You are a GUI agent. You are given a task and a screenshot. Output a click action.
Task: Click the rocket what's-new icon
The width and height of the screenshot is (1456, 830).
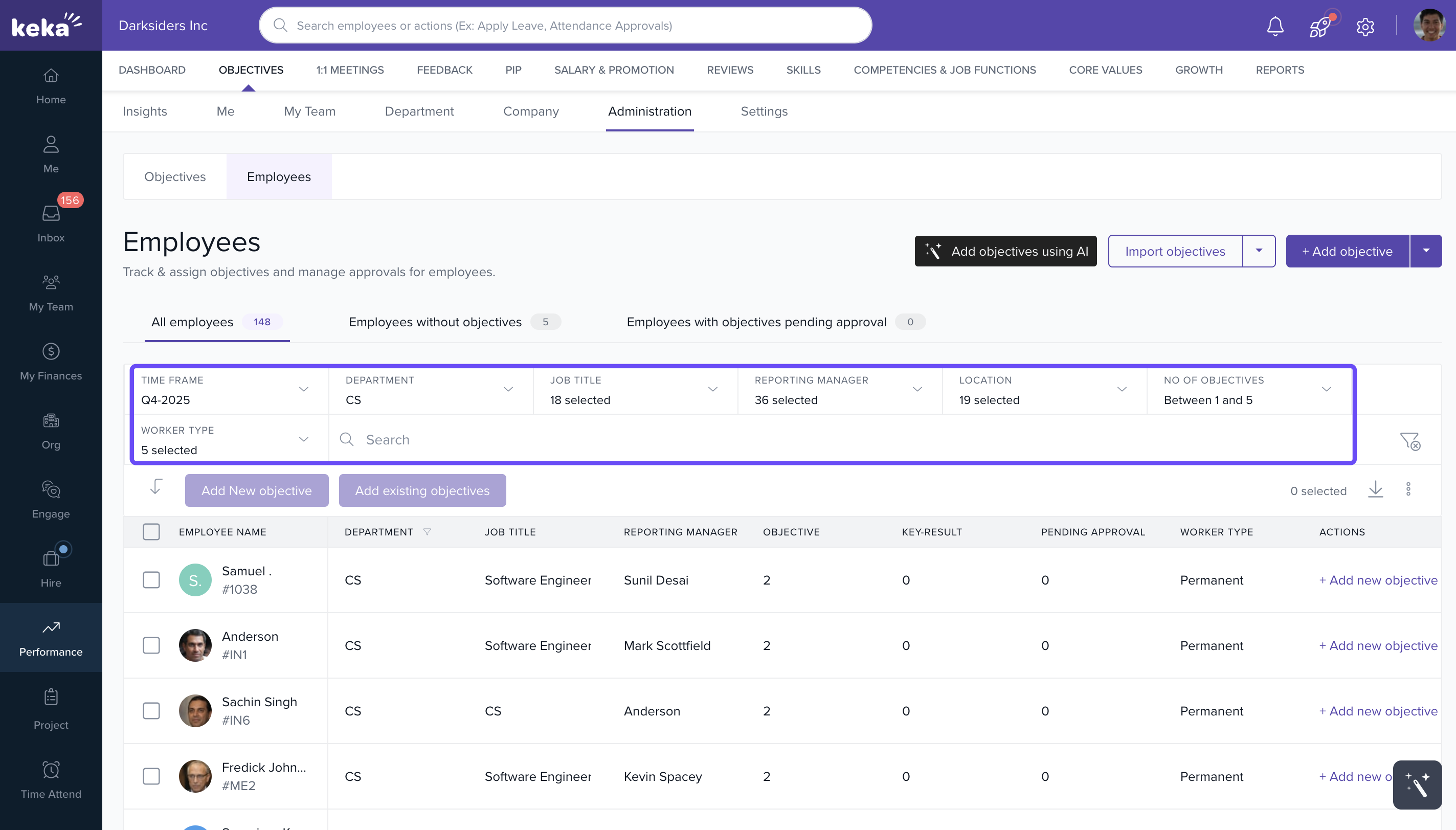pos(1320,26)
